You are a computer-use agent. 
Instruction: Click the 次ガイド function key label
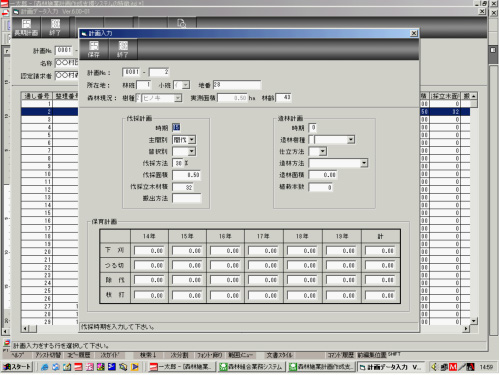110,355
